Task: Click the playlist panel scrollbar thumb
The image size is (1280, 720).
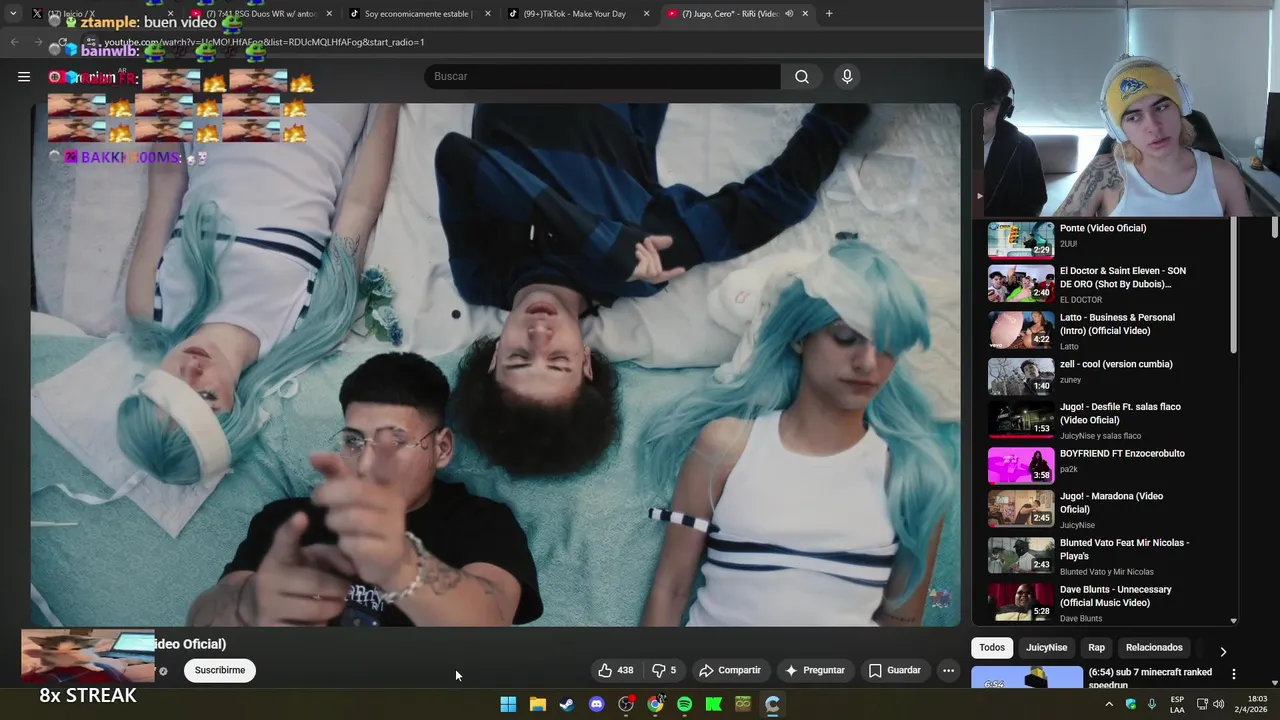Action: [x=1233, y=286]
